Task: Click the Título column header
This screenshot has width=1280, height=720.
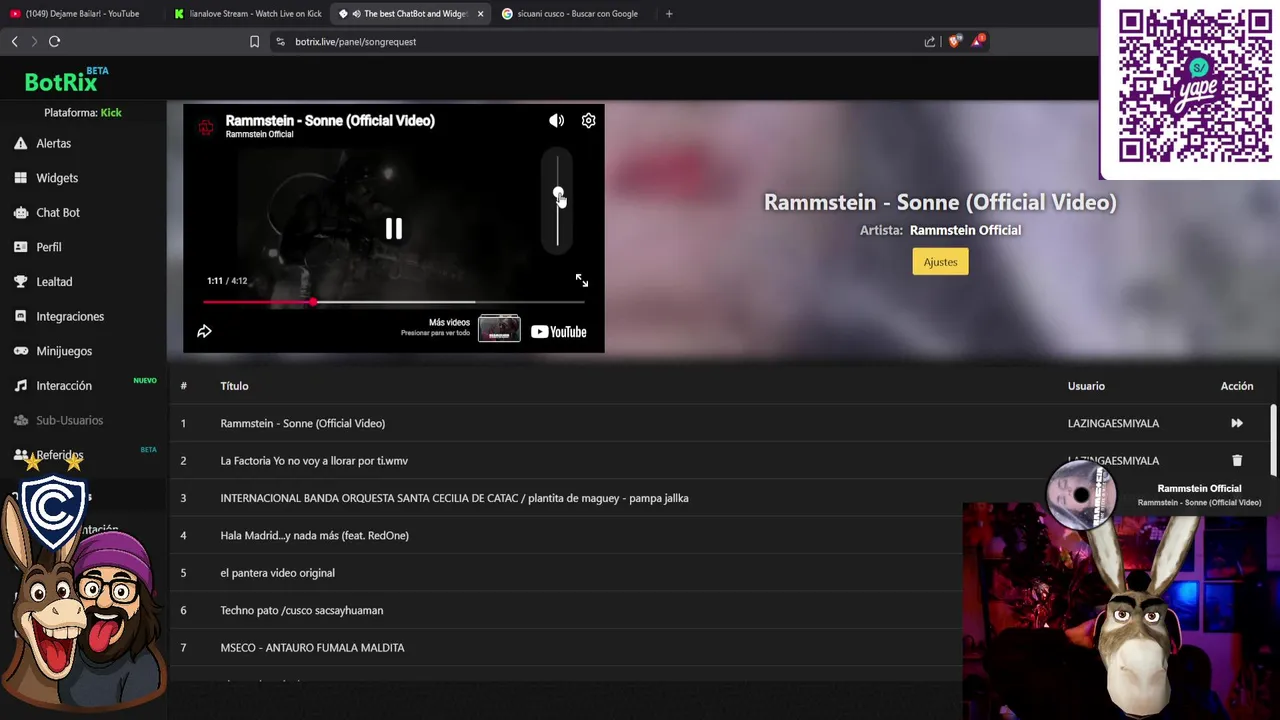Action: (234, 386)
